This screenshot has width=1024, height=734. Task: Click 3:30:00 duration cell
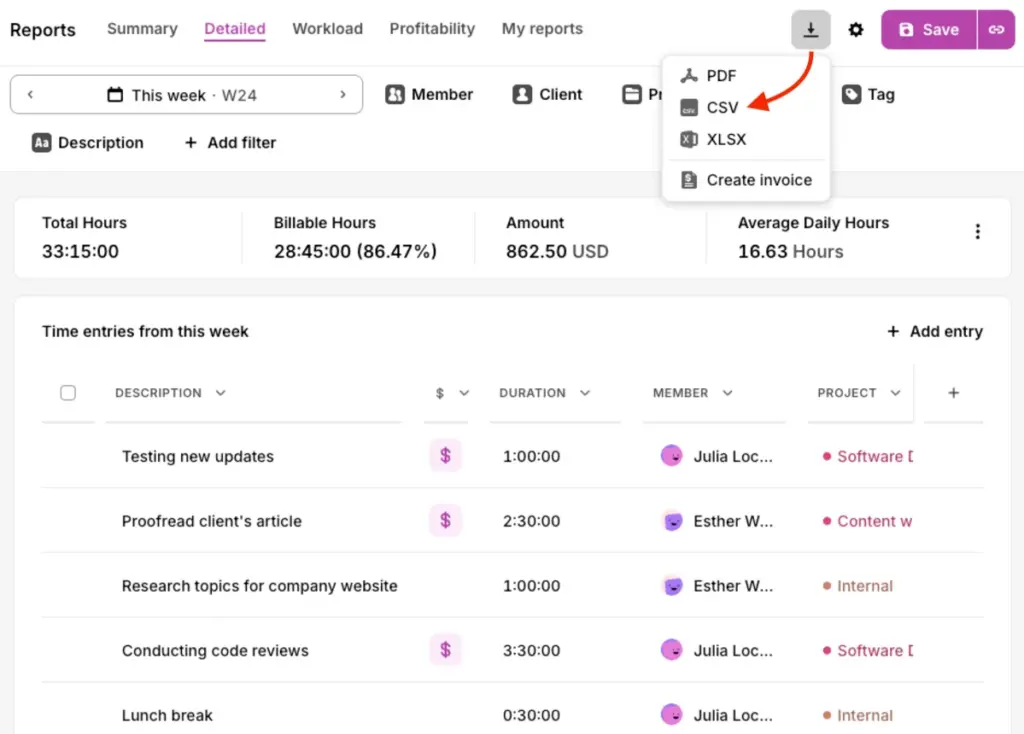click(x=531, y=650)
